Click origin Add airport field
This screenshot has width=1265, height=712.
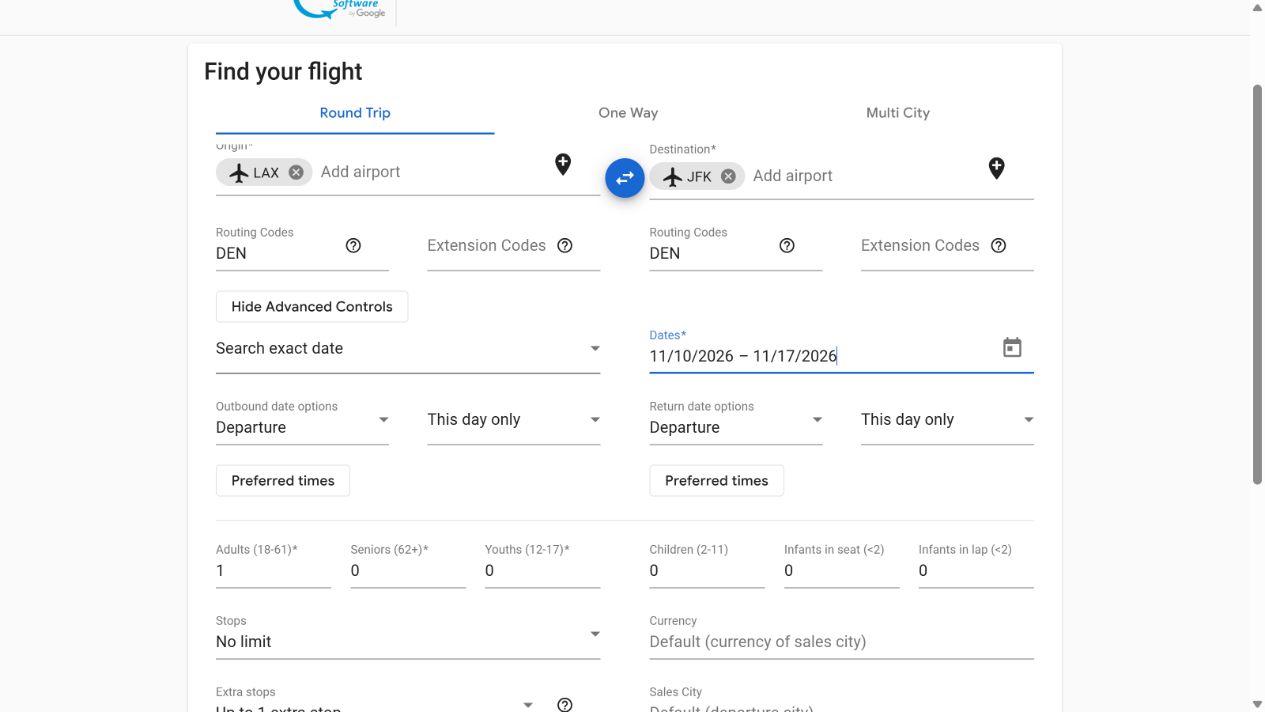coord(430,172)
